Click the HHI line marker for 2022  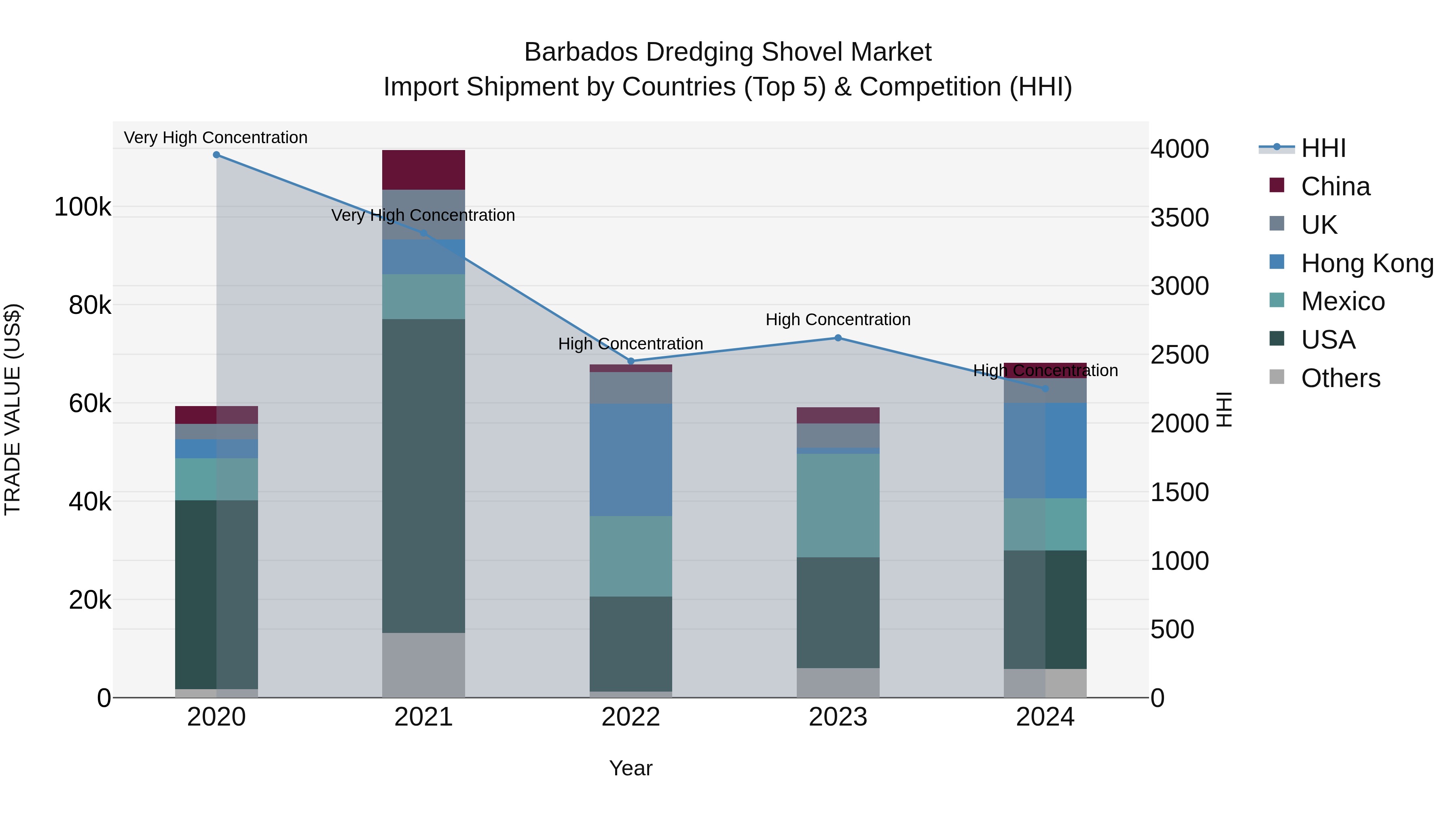(x=631, y=361)
